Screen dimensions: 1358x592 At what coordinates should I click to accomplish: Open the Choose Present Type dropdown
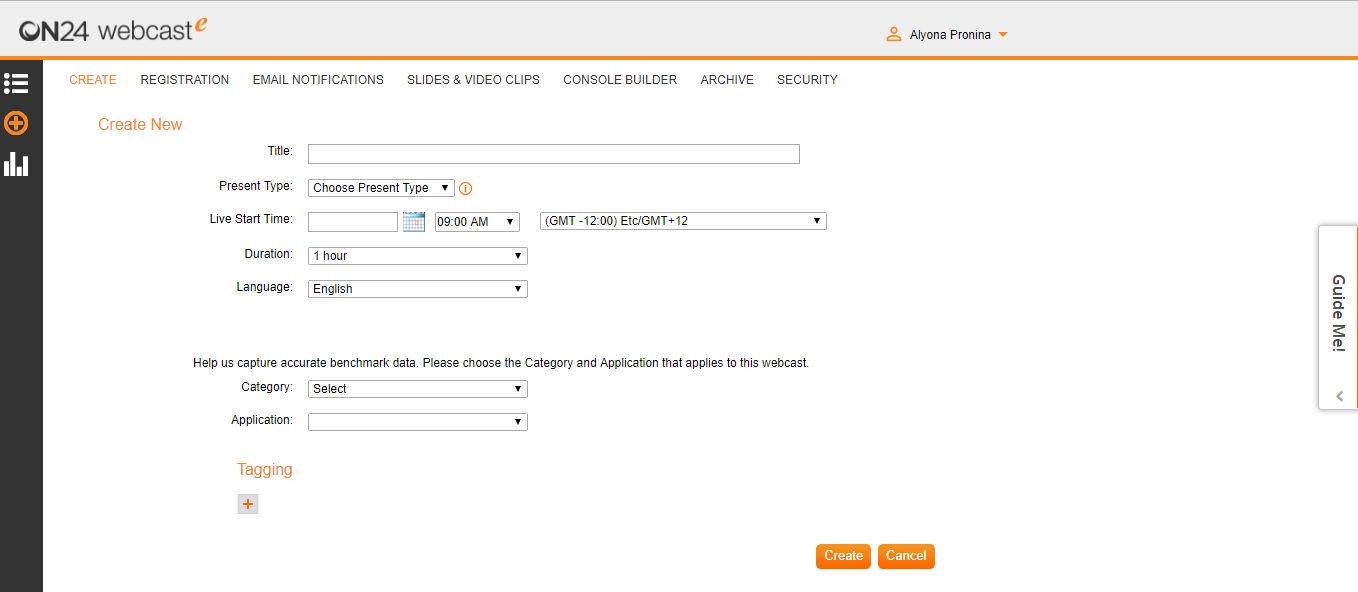[x=381, y=188]
